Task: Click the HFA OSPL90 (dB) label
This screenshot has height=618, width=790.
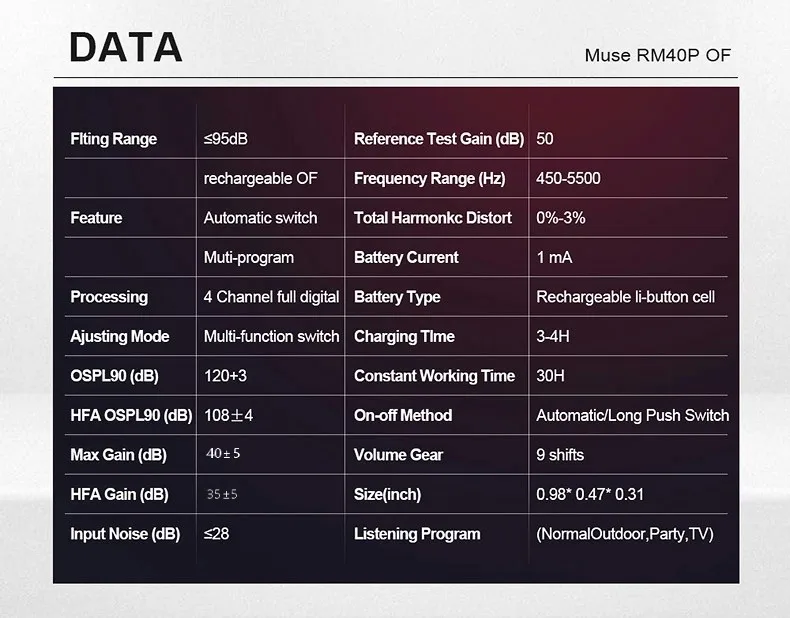Action: (131, 416)
